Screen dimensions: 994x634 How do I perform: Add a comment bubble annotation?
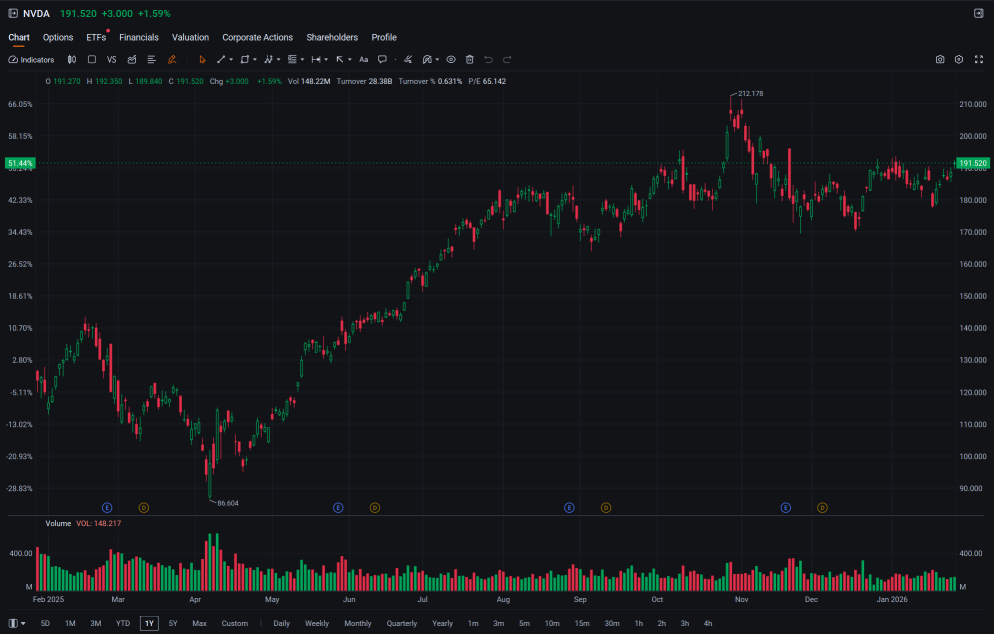click(382, 60)
